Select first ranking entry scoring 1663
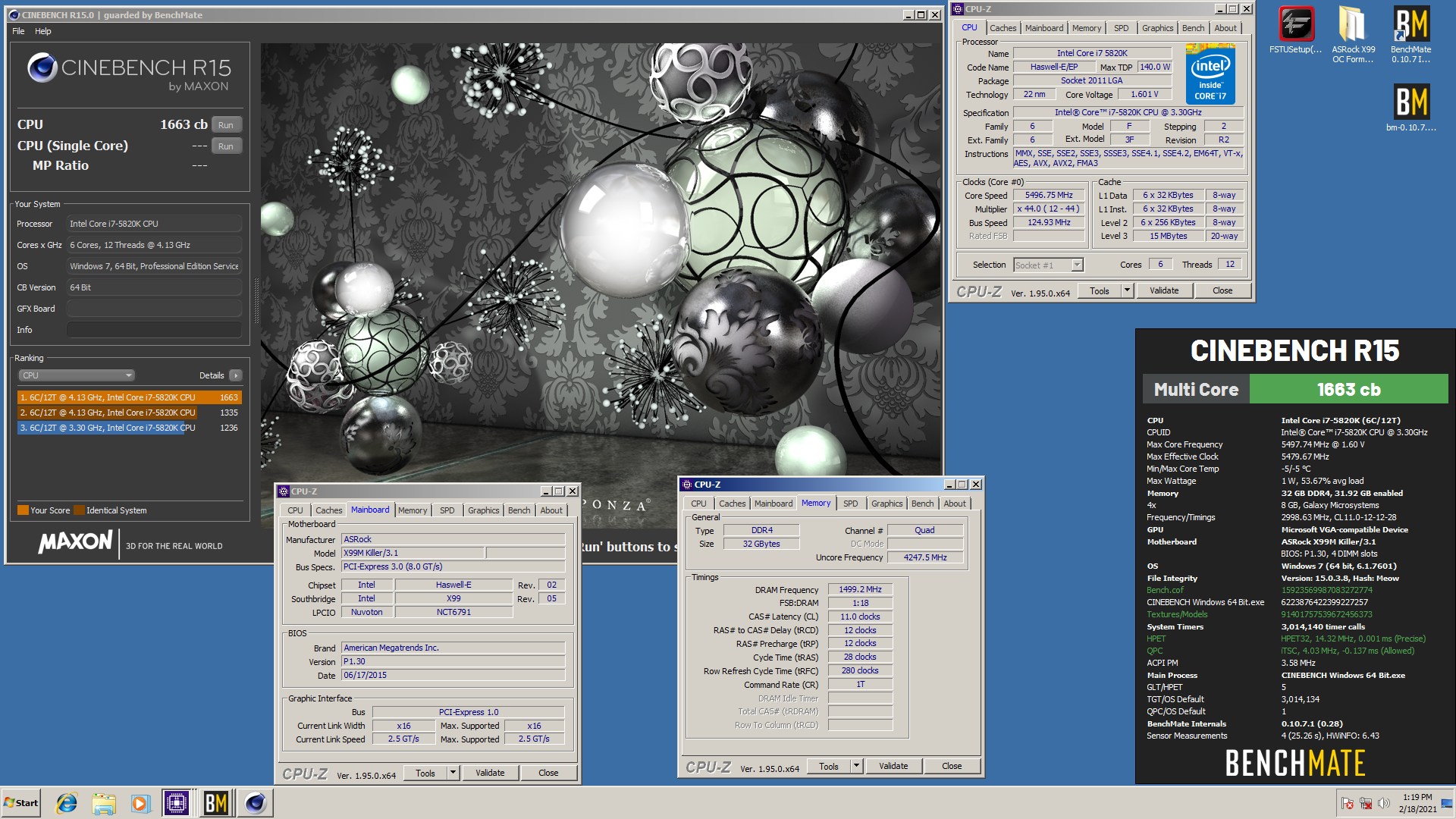 (129, 397)
